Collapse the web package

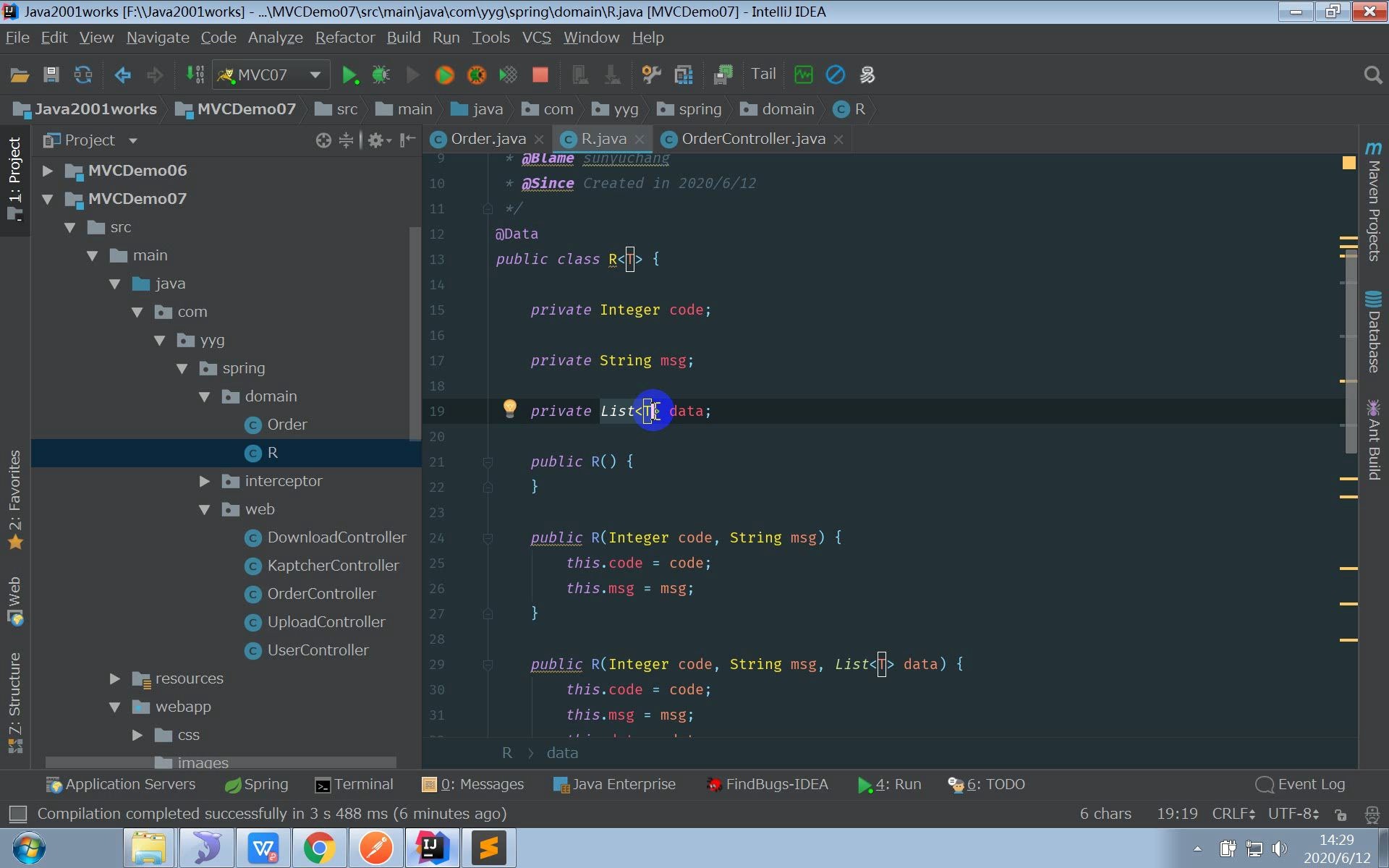pyautogui.click(x=204, y=509)
